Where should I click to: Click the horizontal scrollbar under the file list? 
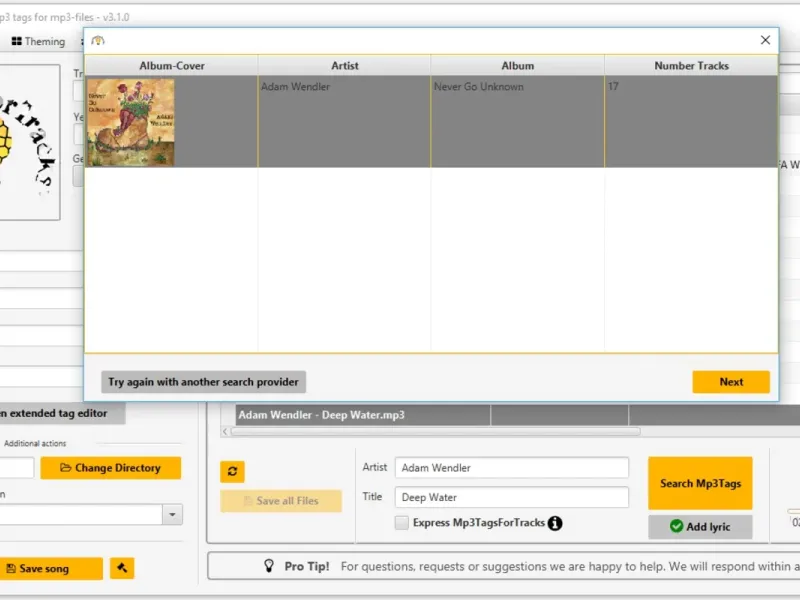(x=435, y=432)
